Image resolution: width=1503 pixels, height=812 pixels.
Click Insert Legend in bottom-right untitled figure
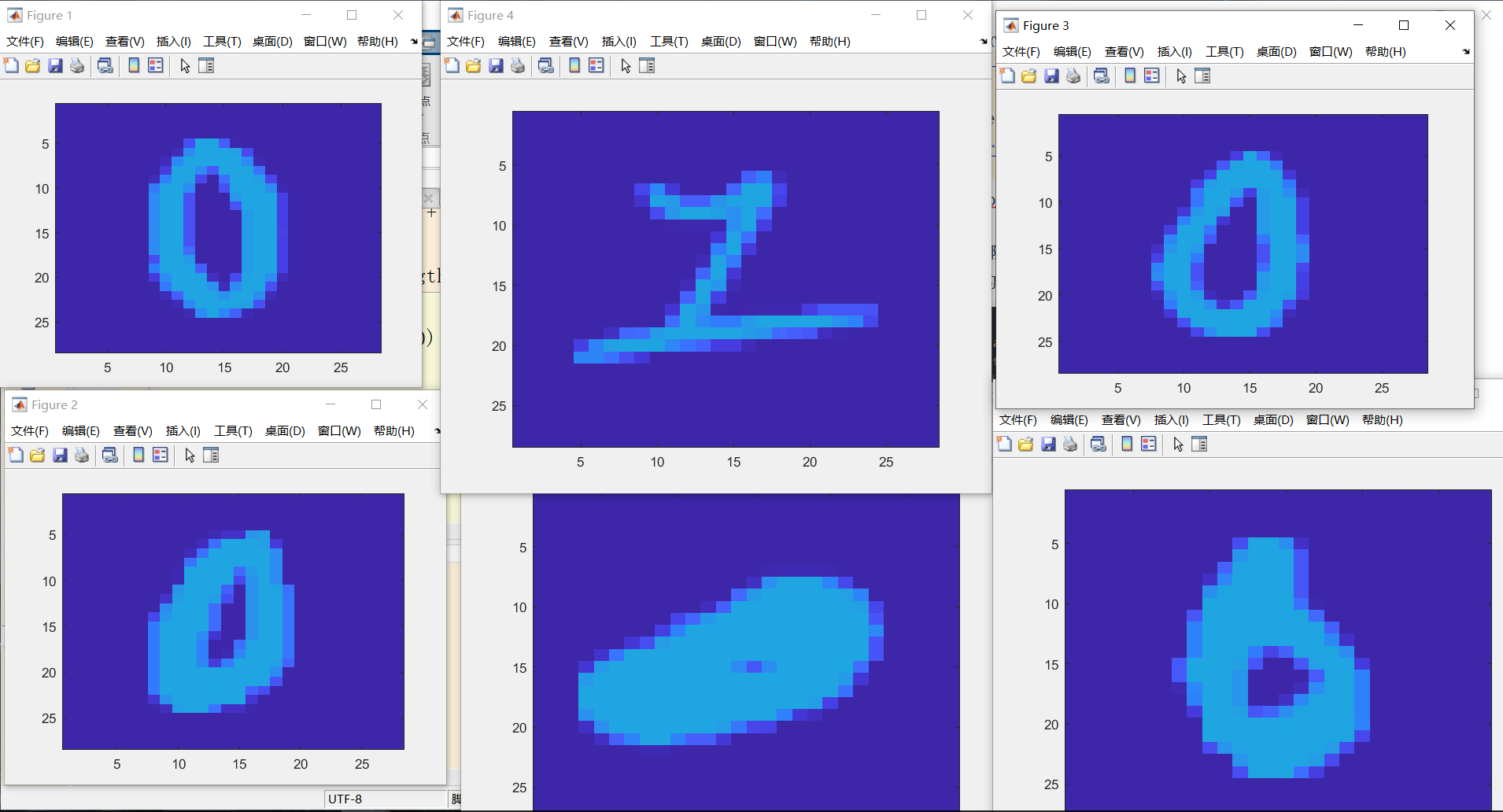point(1149,444)
